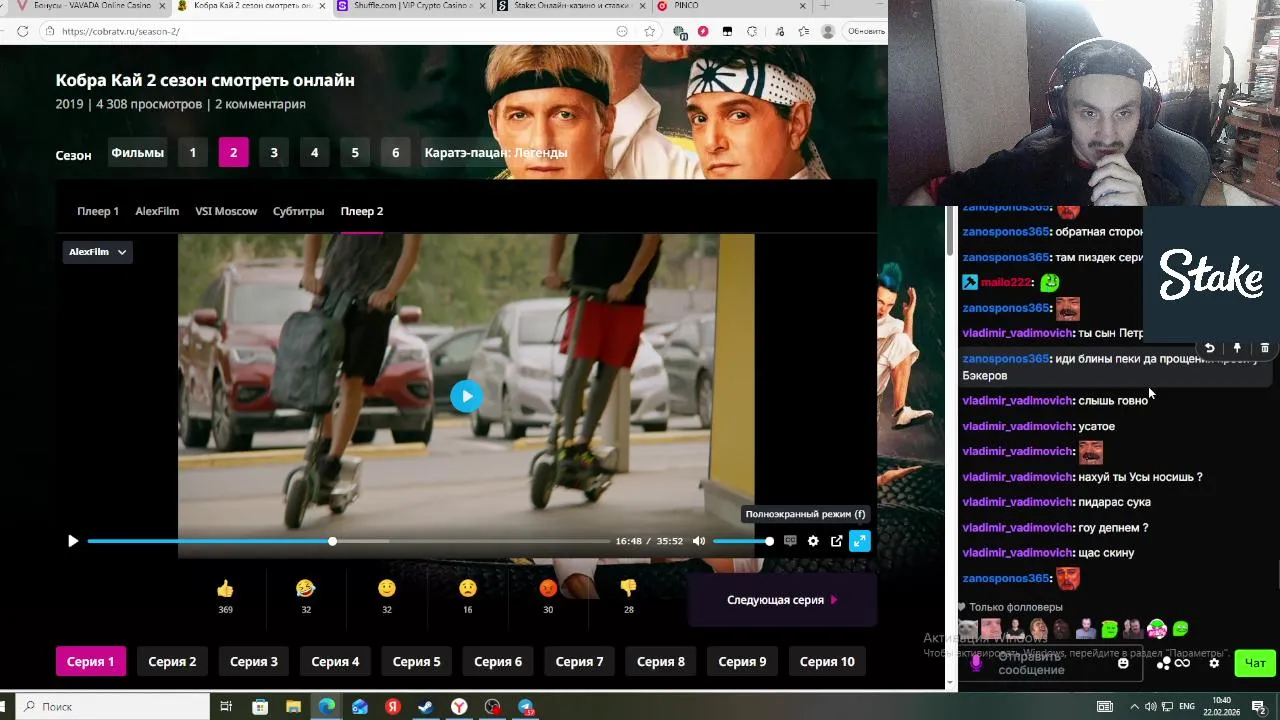This screenshot has width=1280, height=720.
Task: Switch to the PINCO browser tab
Action: (733, 6)
